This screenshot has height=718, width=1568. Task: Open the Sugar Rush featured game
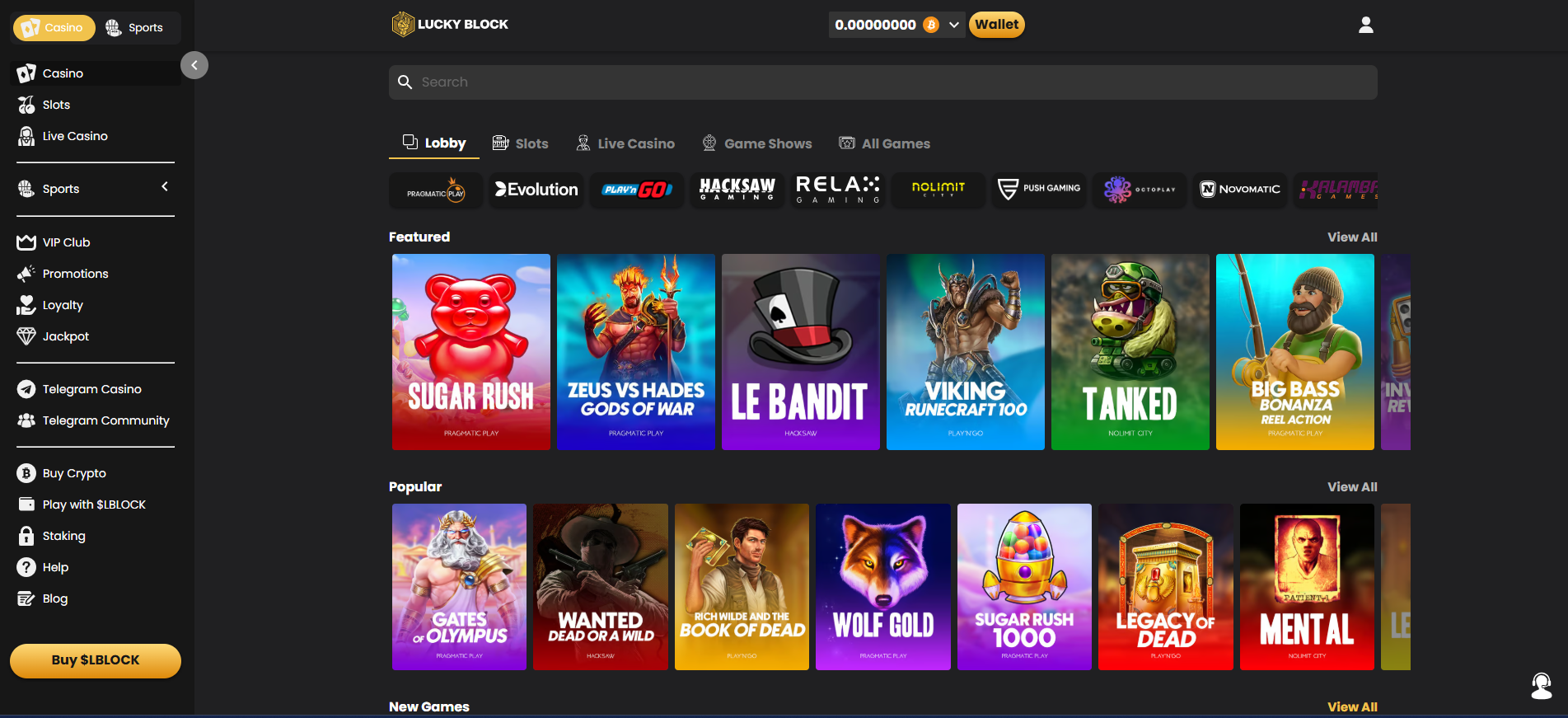[x=471, y=352]
